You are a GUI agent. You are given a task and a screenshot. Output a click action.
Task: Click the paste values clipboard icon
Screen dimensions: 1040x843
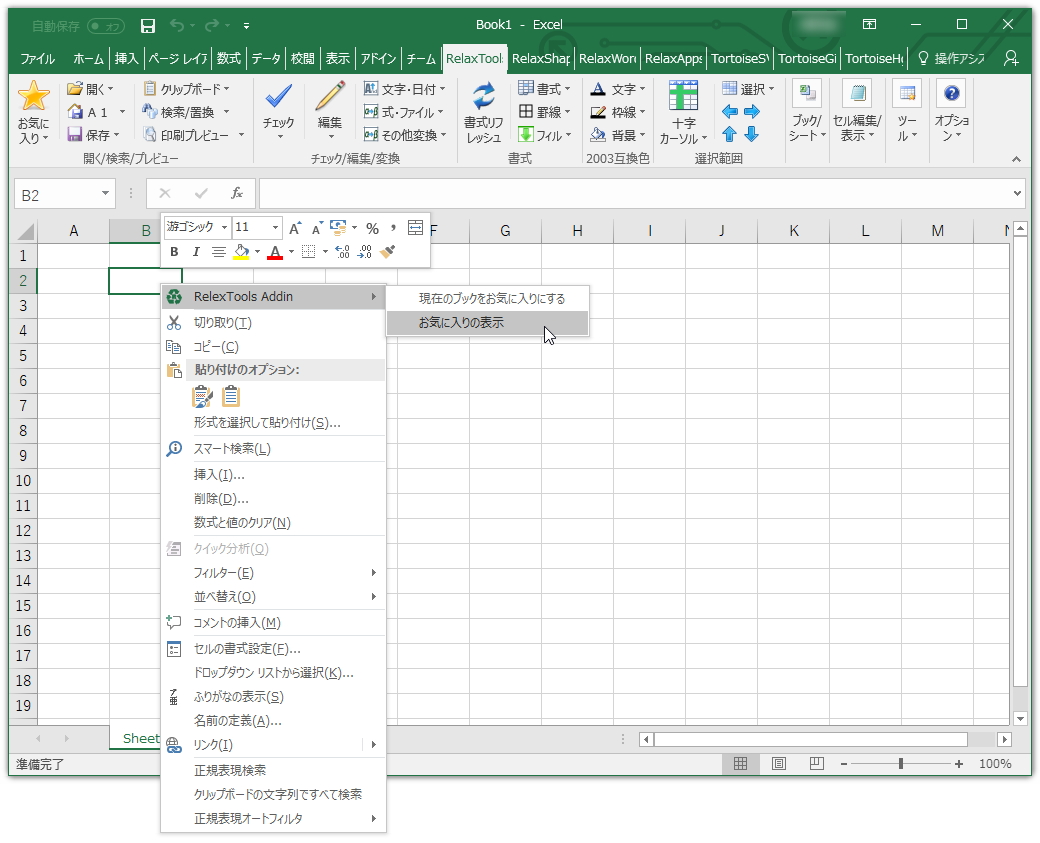pyautogui.click(x=231, y=396)
